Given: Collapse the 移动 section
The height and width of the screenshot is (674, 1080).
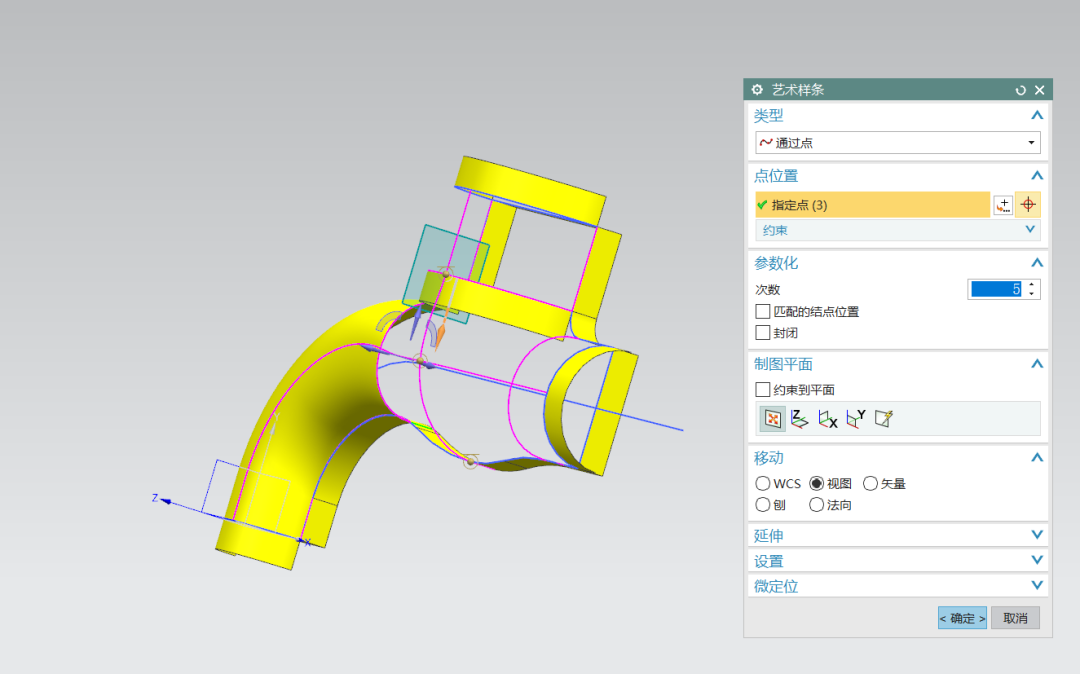Looking at the screenshot, I should click(1037, 458).
